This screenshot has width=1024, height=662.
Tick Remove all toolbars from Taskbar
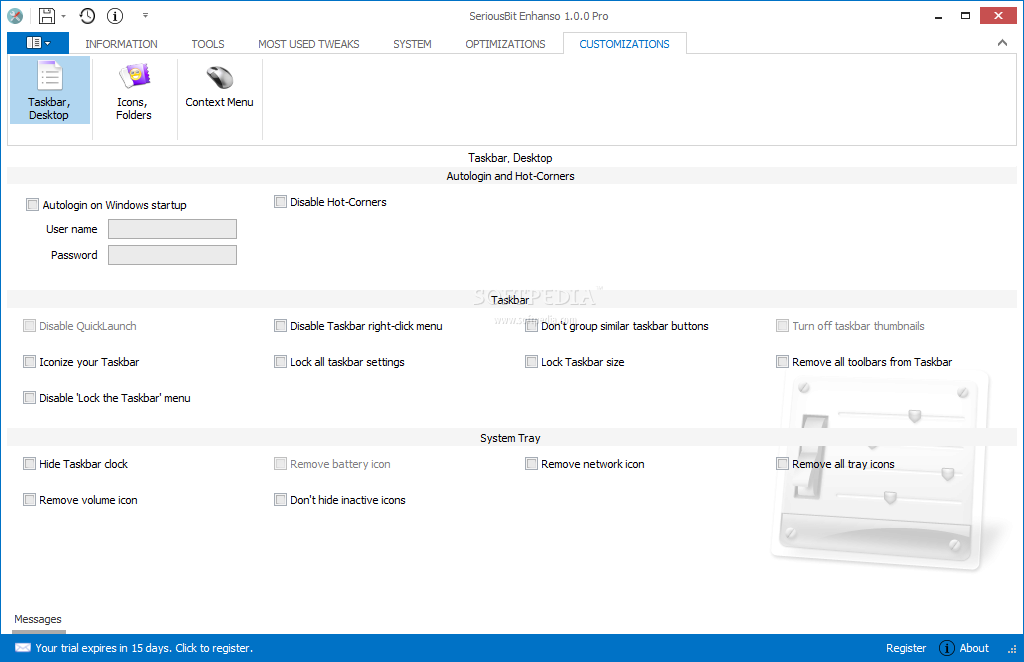click(782, 362)
